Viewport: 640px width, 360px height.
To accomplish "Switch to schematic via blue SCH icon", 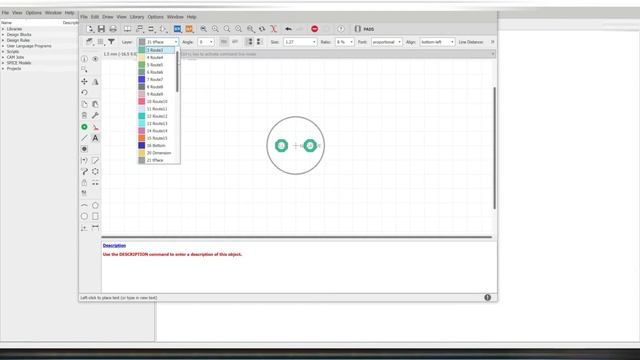I will coord(178,29).
